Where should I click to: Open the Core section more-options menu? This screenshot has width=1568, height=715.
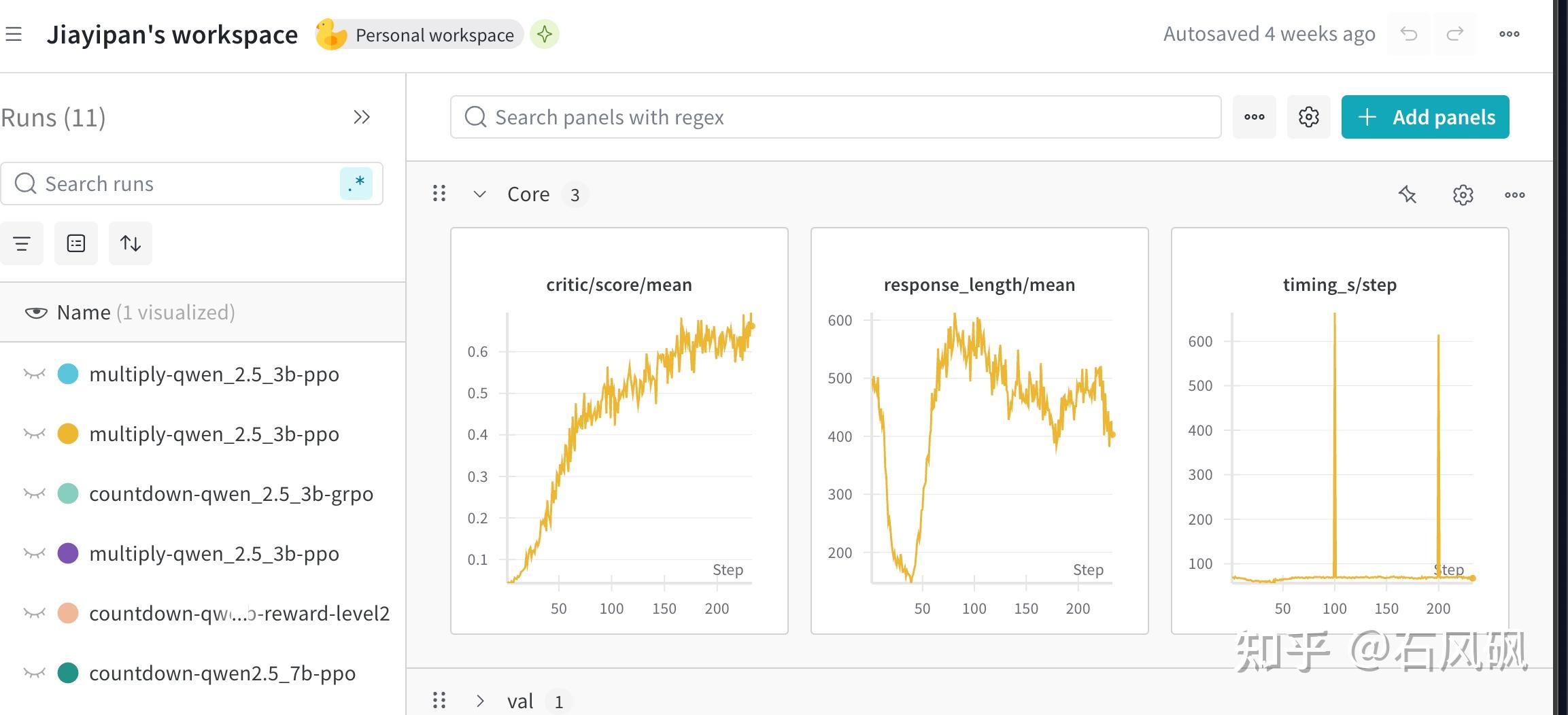click(x=1515, y=195)
